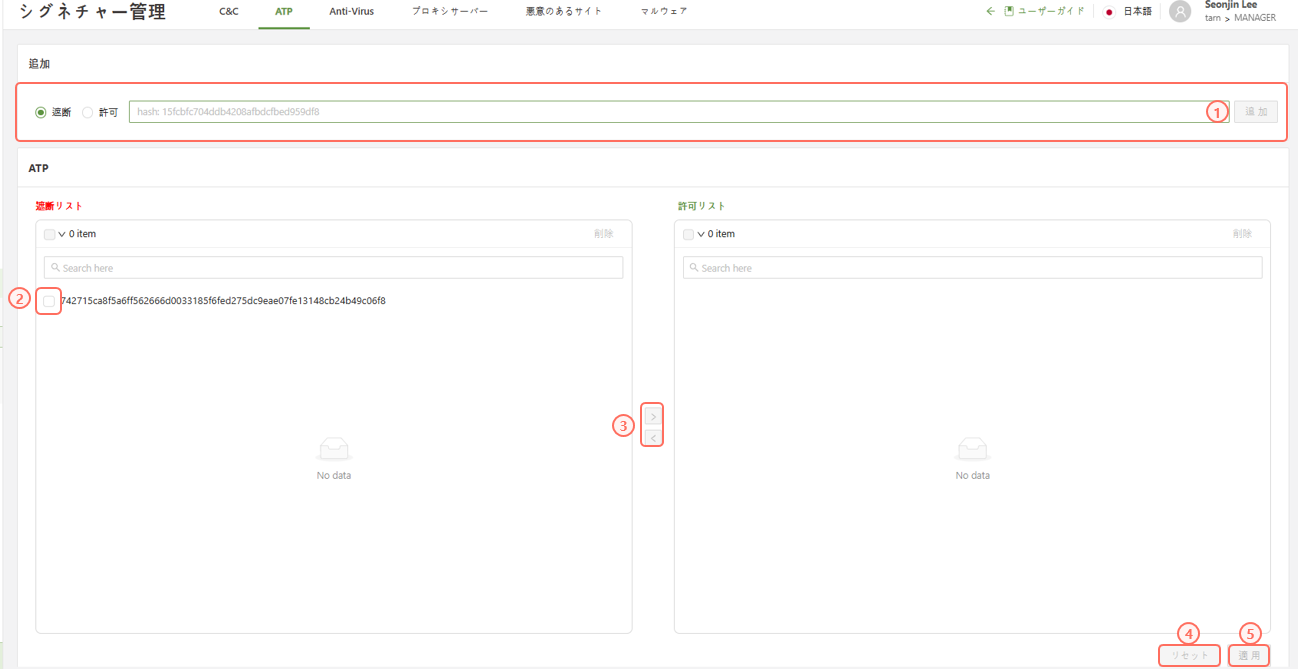This screenshot has width=1298, height=669.
Task: Switch to the マルウェア tab
Action: [663, 12]
